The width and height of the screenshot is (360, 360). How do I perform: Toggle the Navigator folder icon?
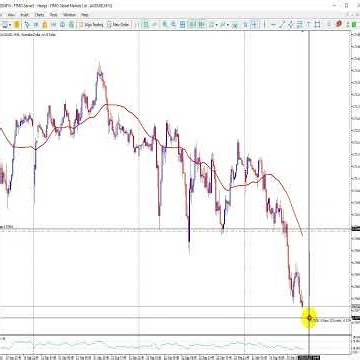pyautogui.click(x=44, y=25)
